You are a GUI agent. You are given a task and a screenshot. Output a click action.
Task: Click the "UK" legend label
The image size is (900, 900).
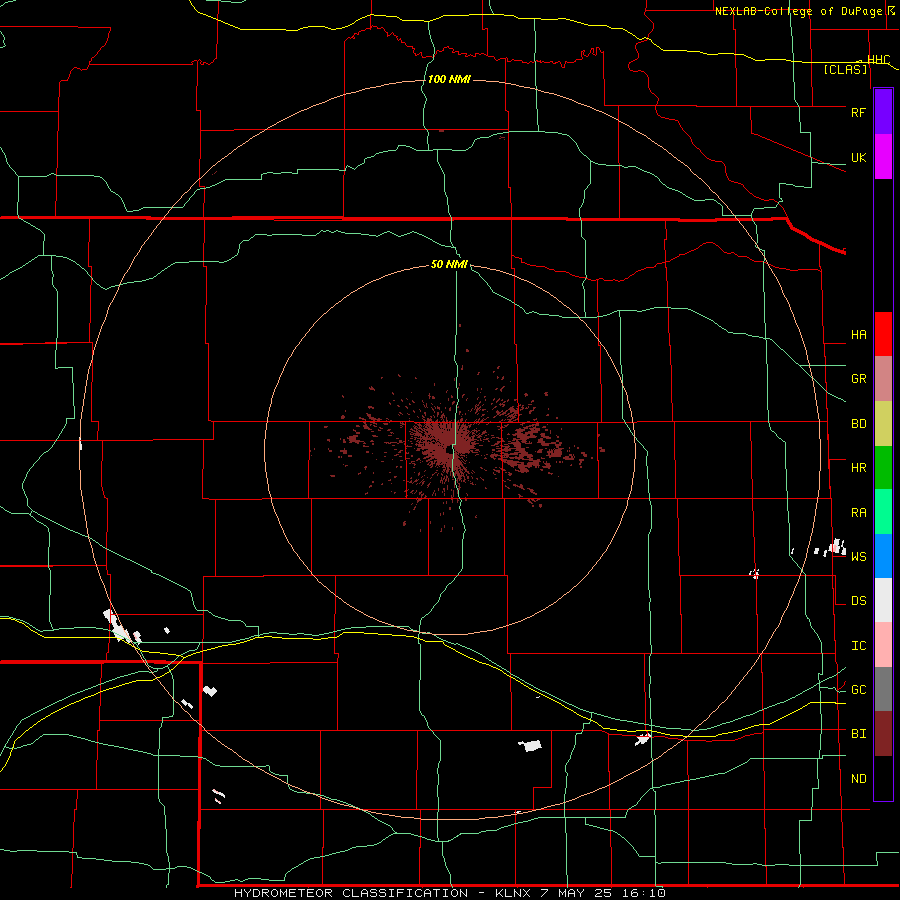[x=858, y=158]
